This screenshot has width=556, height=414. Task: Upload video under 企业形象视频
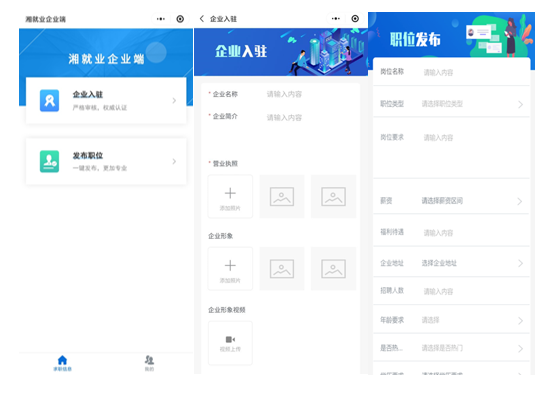tap(230, 343)
